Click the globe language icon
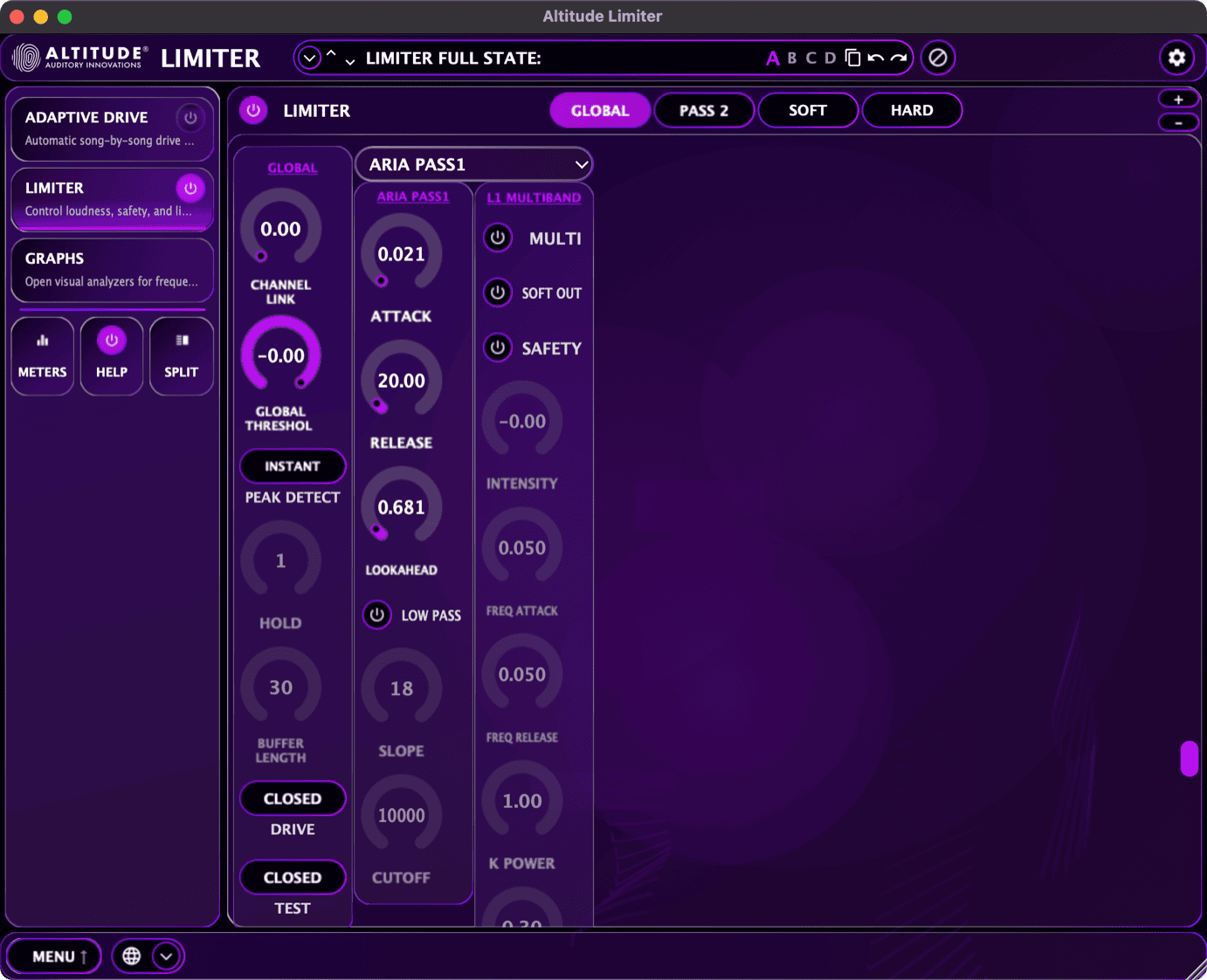The image size is (1207, 980). click(132, 956)
